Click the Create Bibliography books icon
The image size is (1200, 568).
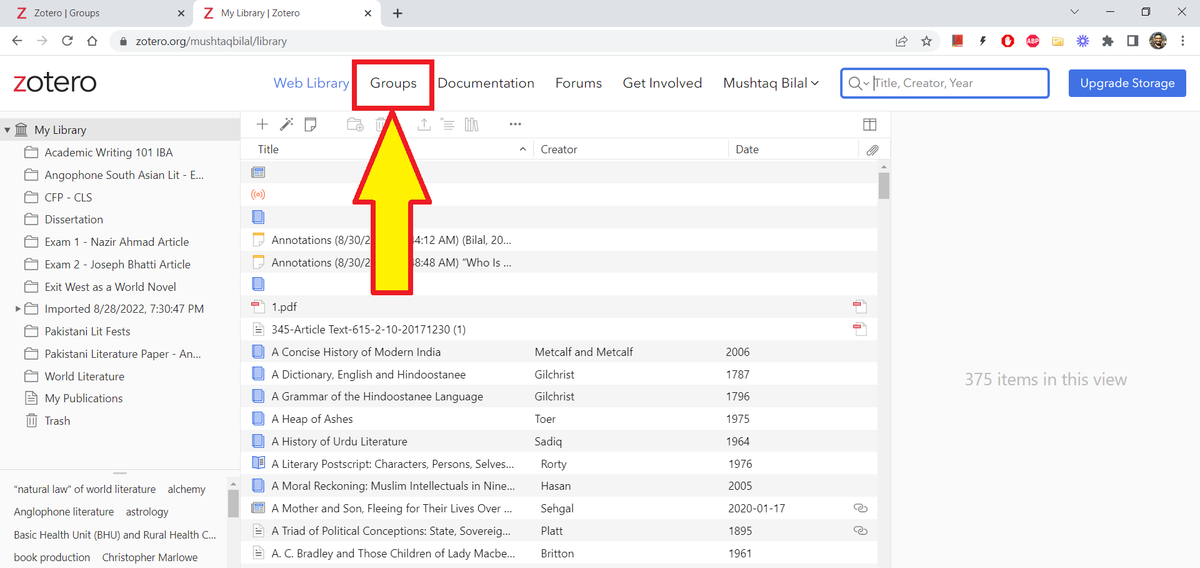pos(471,124)
